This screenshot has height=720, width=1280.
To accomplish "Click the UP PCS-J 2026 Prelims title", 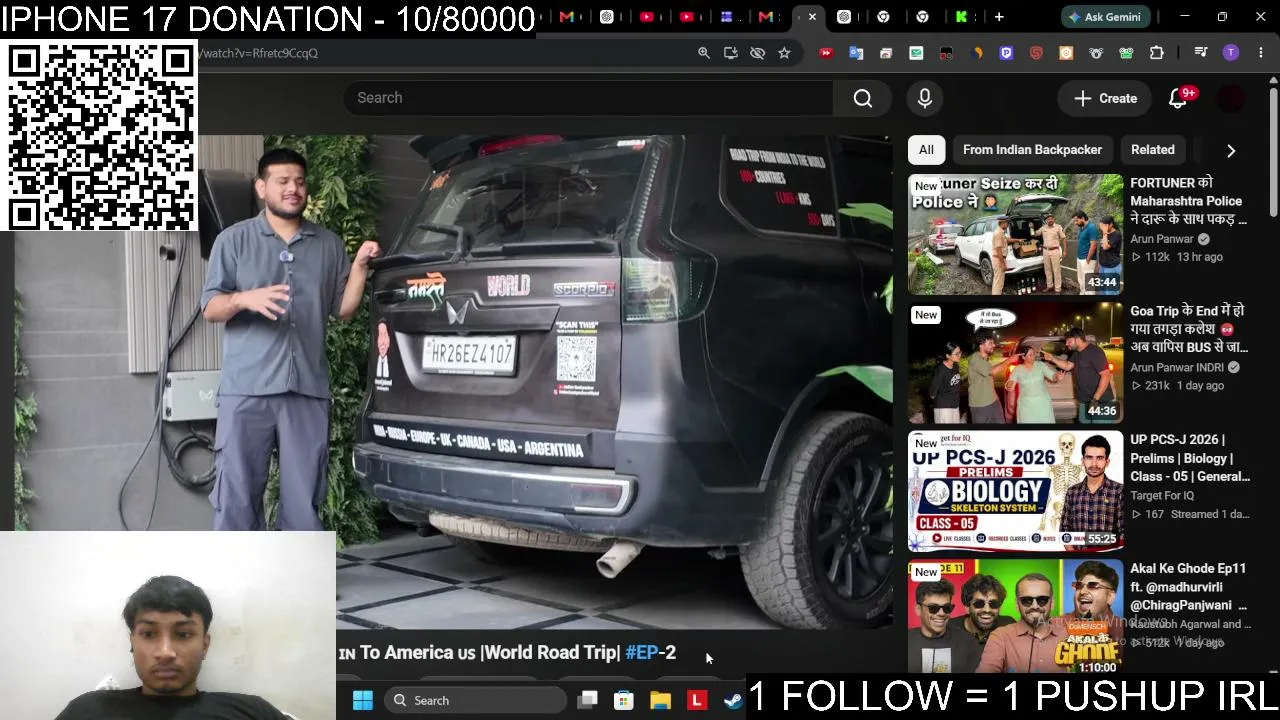I will pyautogui.click(x=1190, y=458).
